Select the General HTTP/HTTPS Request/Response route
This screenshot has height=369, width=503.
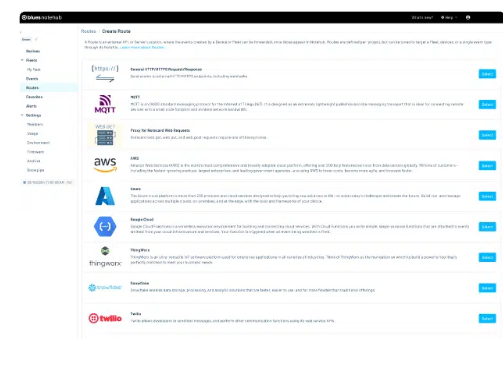point(487,74)
